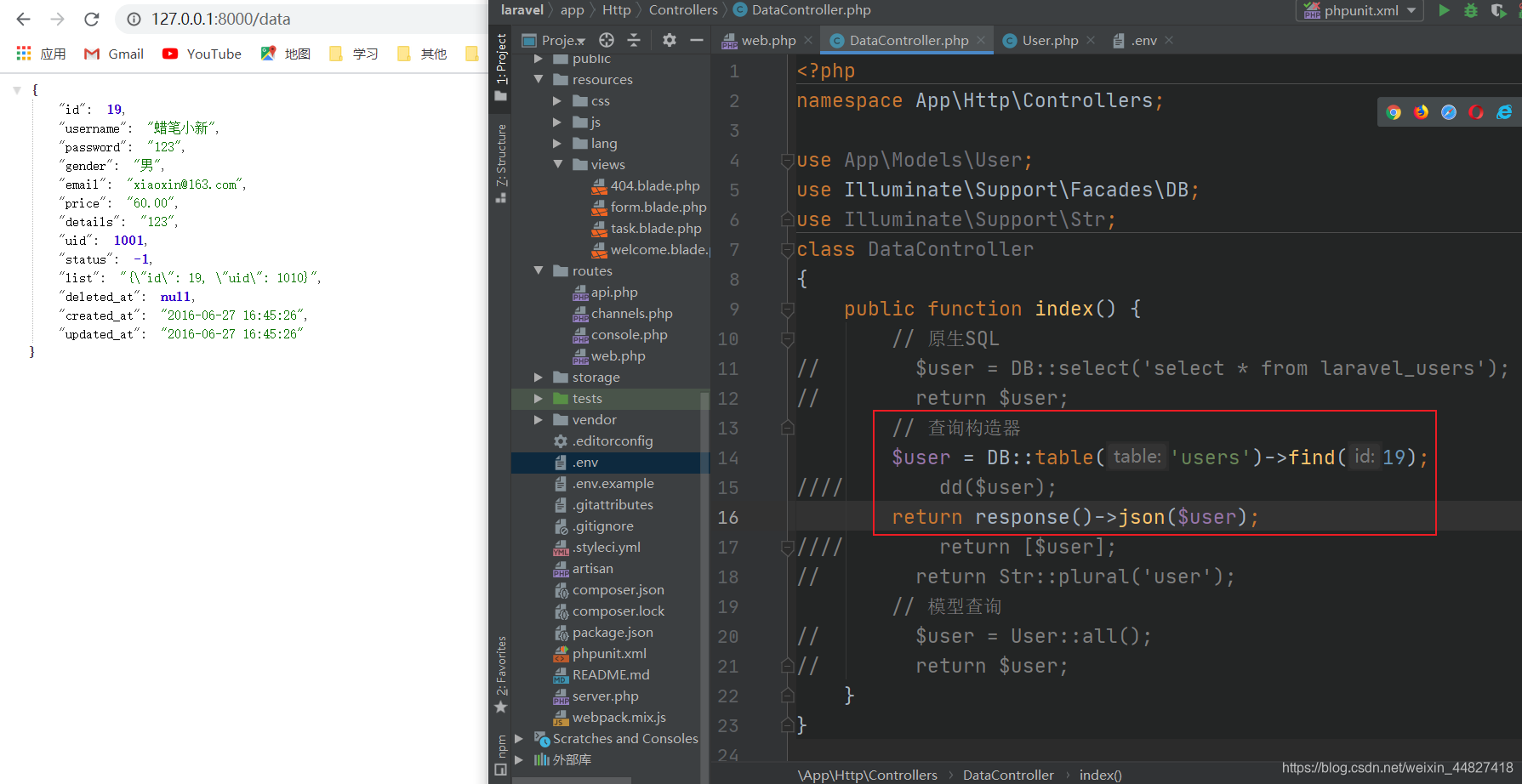
Task: Open the 其他 bookmarks folder
Action: (x=422, y=54)
